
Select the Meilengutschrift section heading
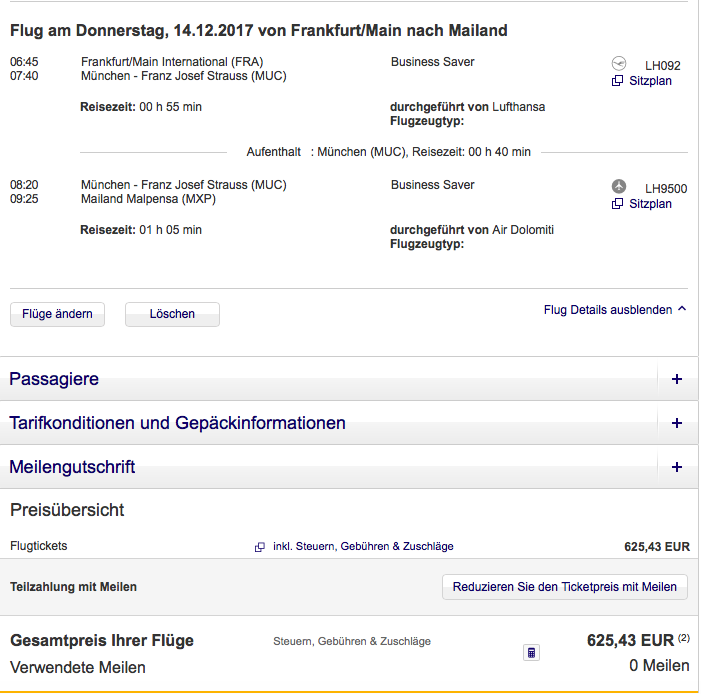point(72,468)
